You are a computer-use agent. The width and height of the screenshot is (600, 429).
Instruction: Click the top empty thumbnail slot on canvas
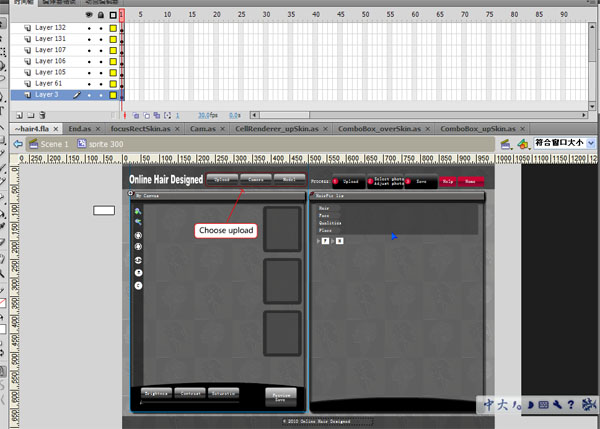pyautogui.click(x=282, y=229)
